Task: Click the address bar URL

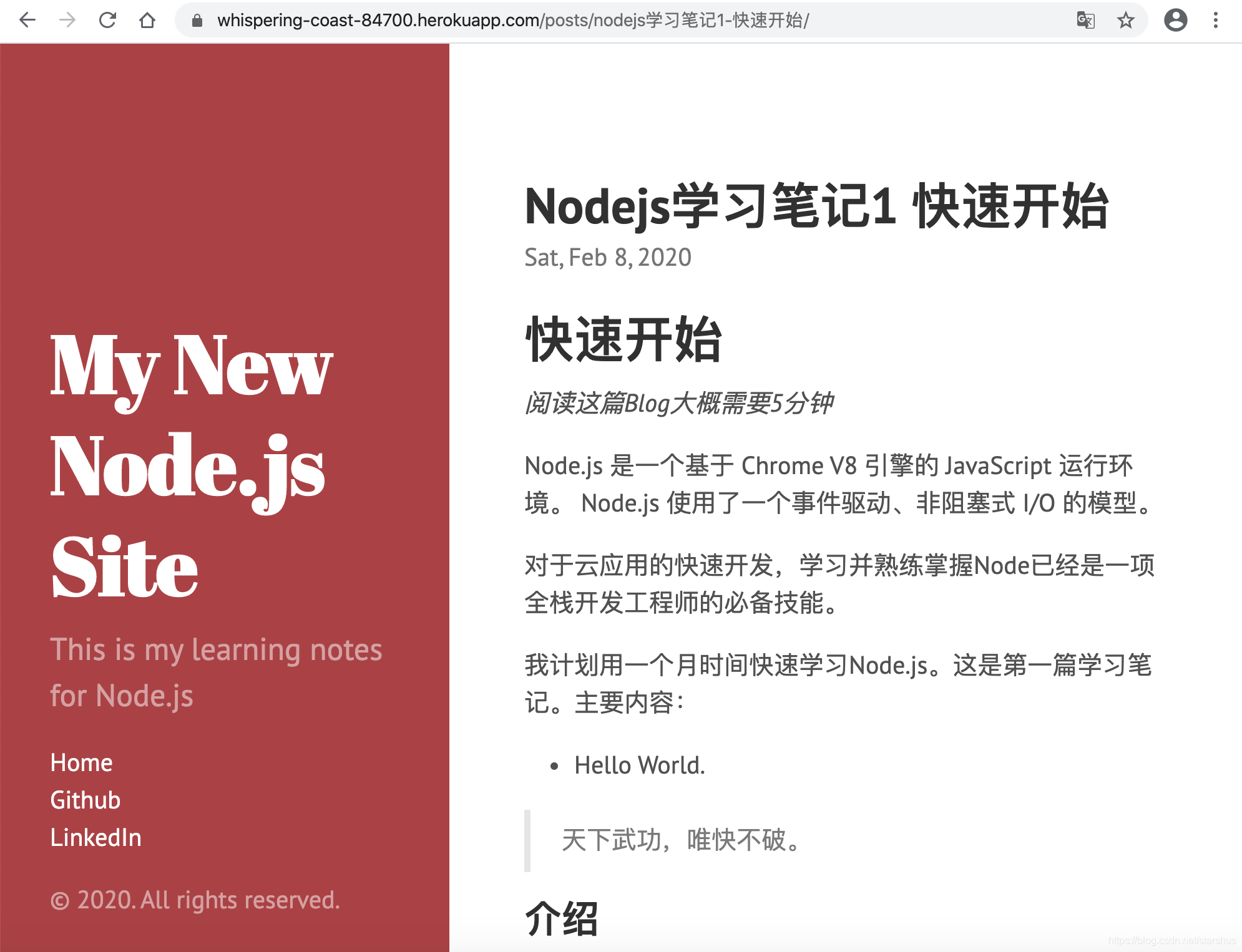Action: coord(512,21)
